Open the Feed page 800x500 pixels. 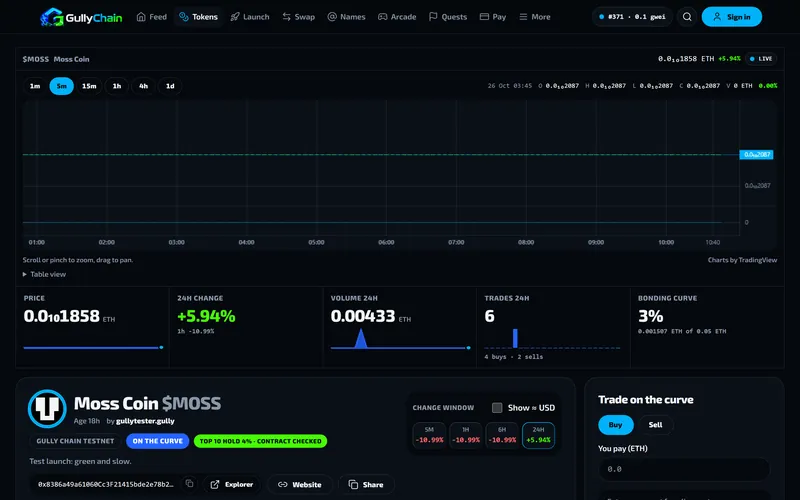[x=152, y=17]
